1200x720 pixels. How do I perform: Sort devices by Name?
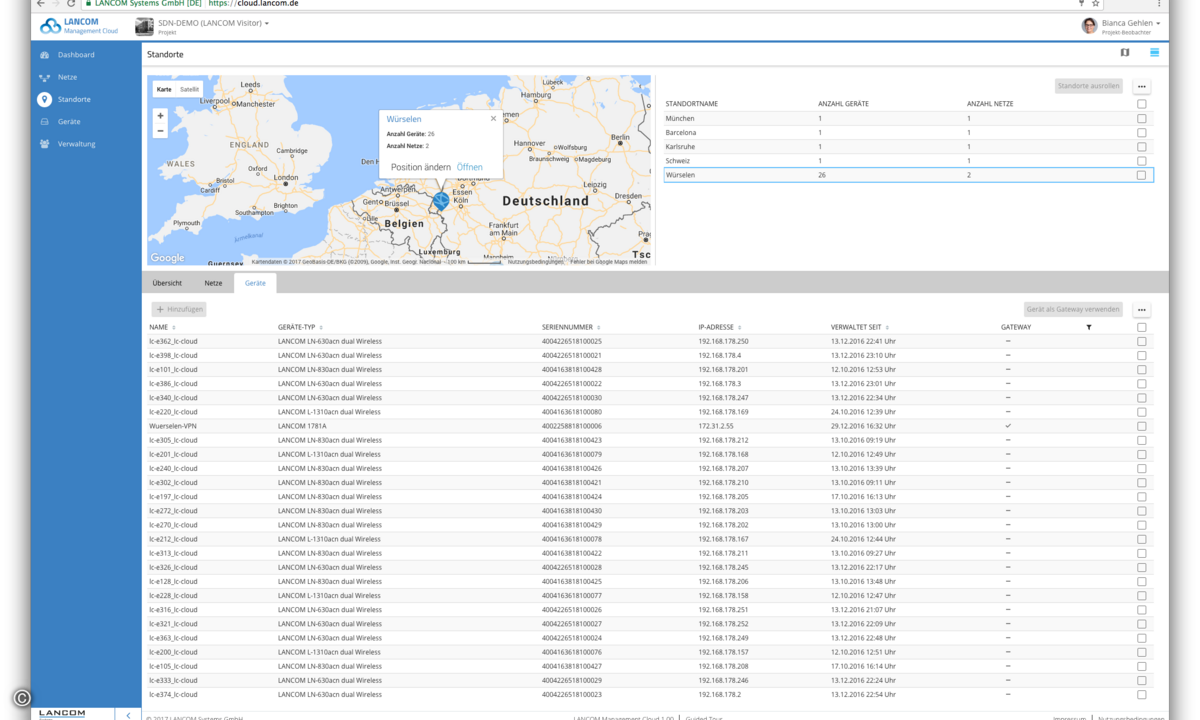click(x=162, y=328)
